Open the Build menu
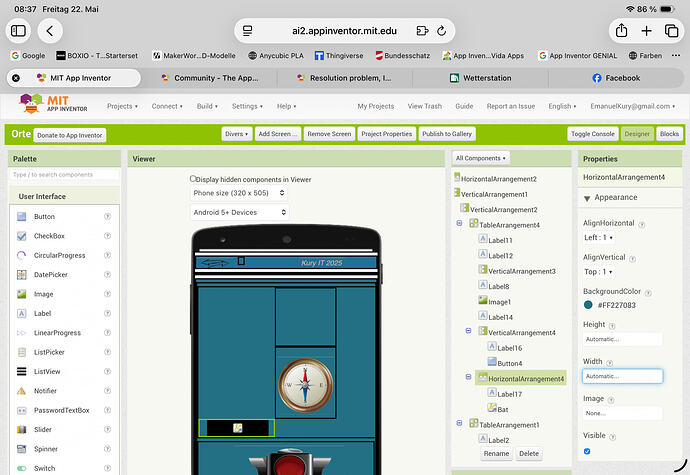The width and height of the screenshot is (690, 475). point(207,106)
